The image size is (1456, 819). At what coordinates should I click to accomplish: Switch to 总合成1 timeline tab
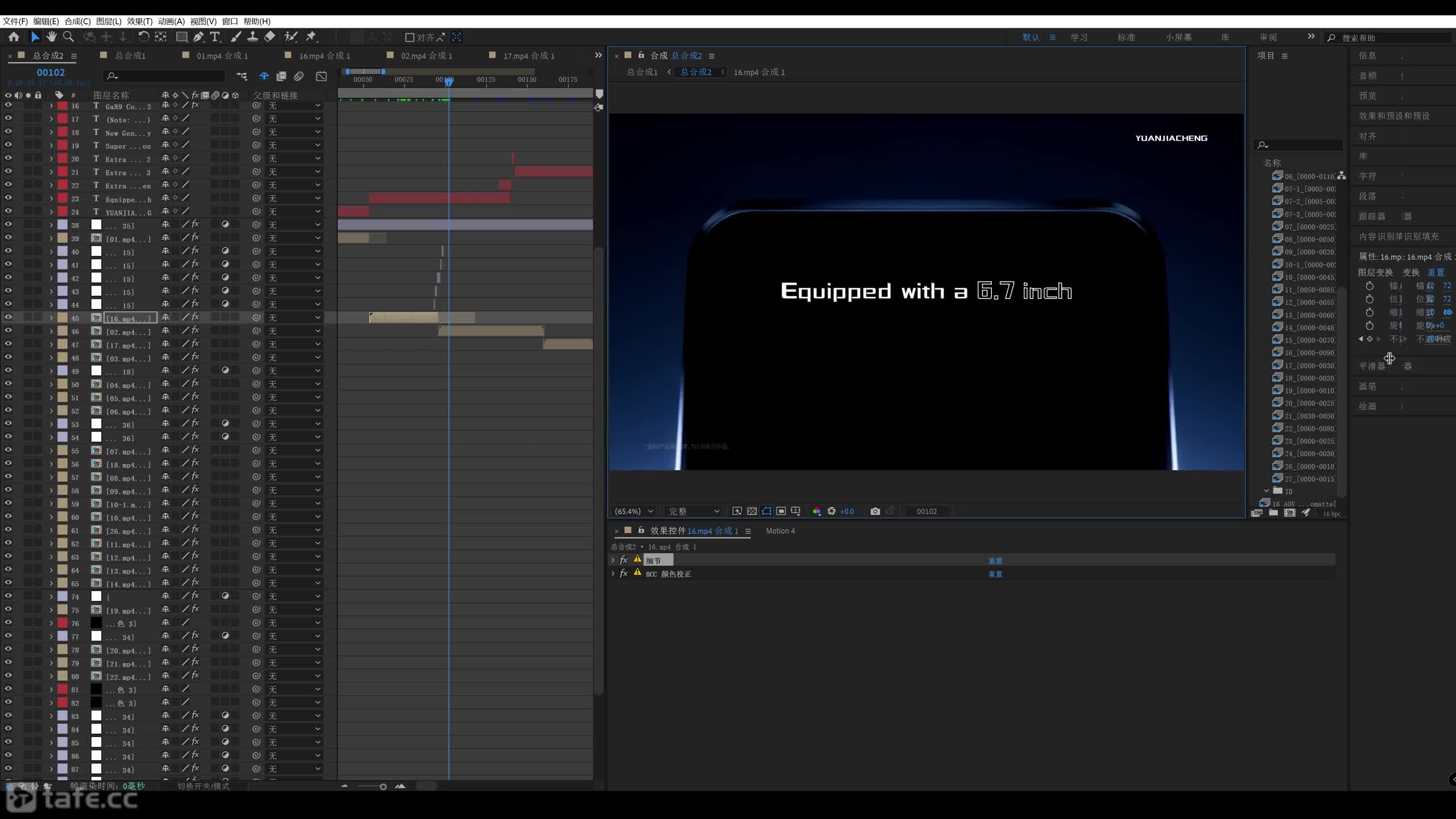[x=130, y=56]
